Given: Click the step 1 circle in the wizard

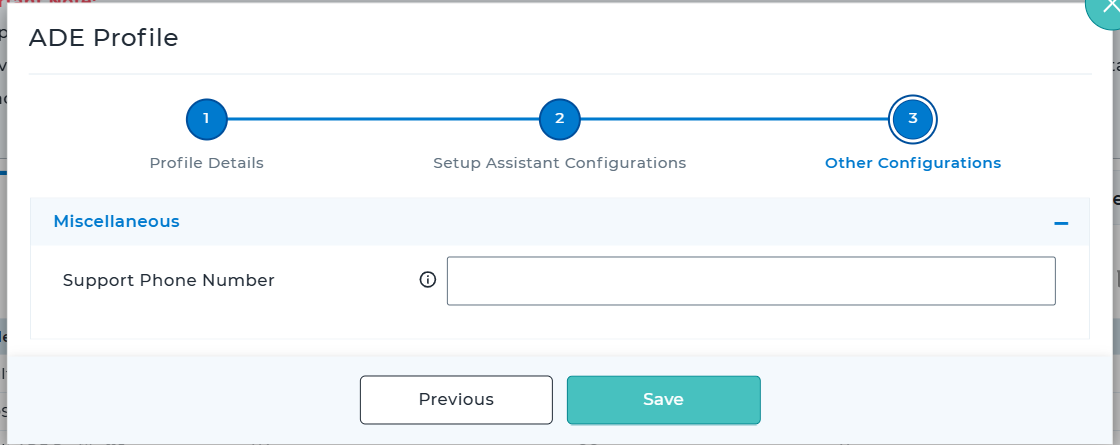Looking at the screenshot, I should [x=206, y=119].
